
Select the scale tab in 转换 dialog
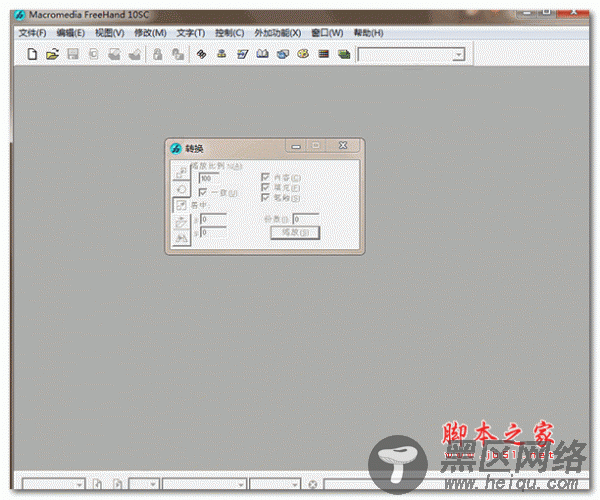[181, 205]
